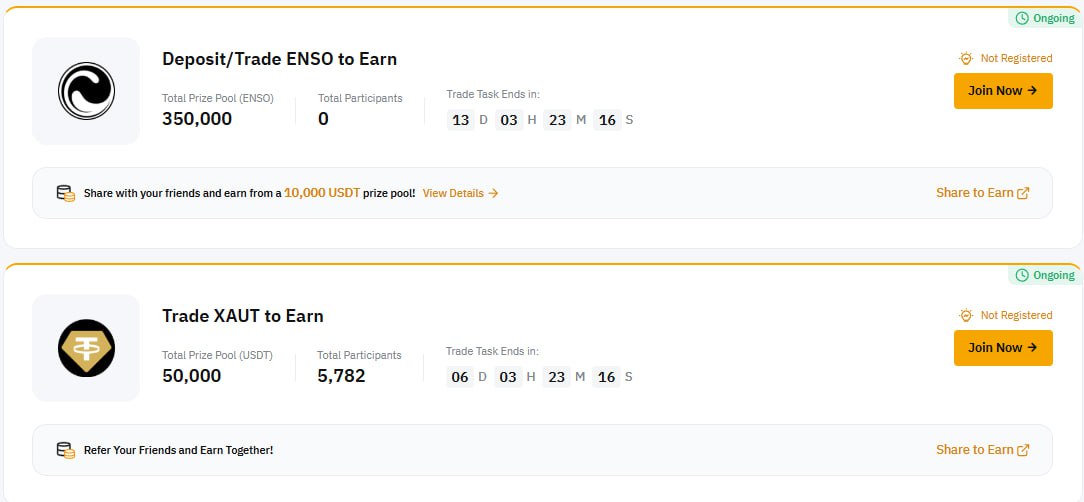Click the clock icon on ENSO Ongoing badge

pyautogui.click(x=1022, y=18)
